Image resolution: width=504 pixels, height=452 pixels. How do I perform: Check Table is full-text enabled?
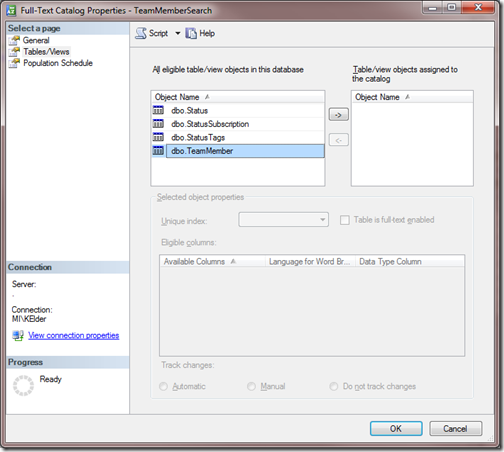(345, 220)
